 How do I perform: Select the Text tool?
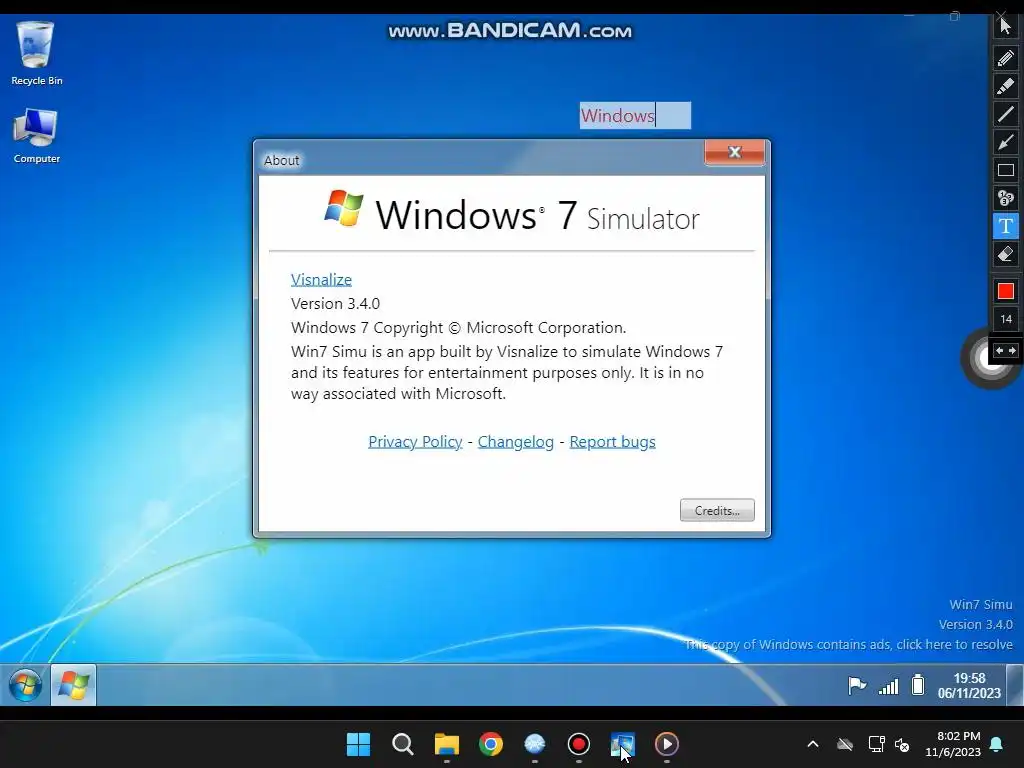pyautogui.click(x=1006, y=226)
